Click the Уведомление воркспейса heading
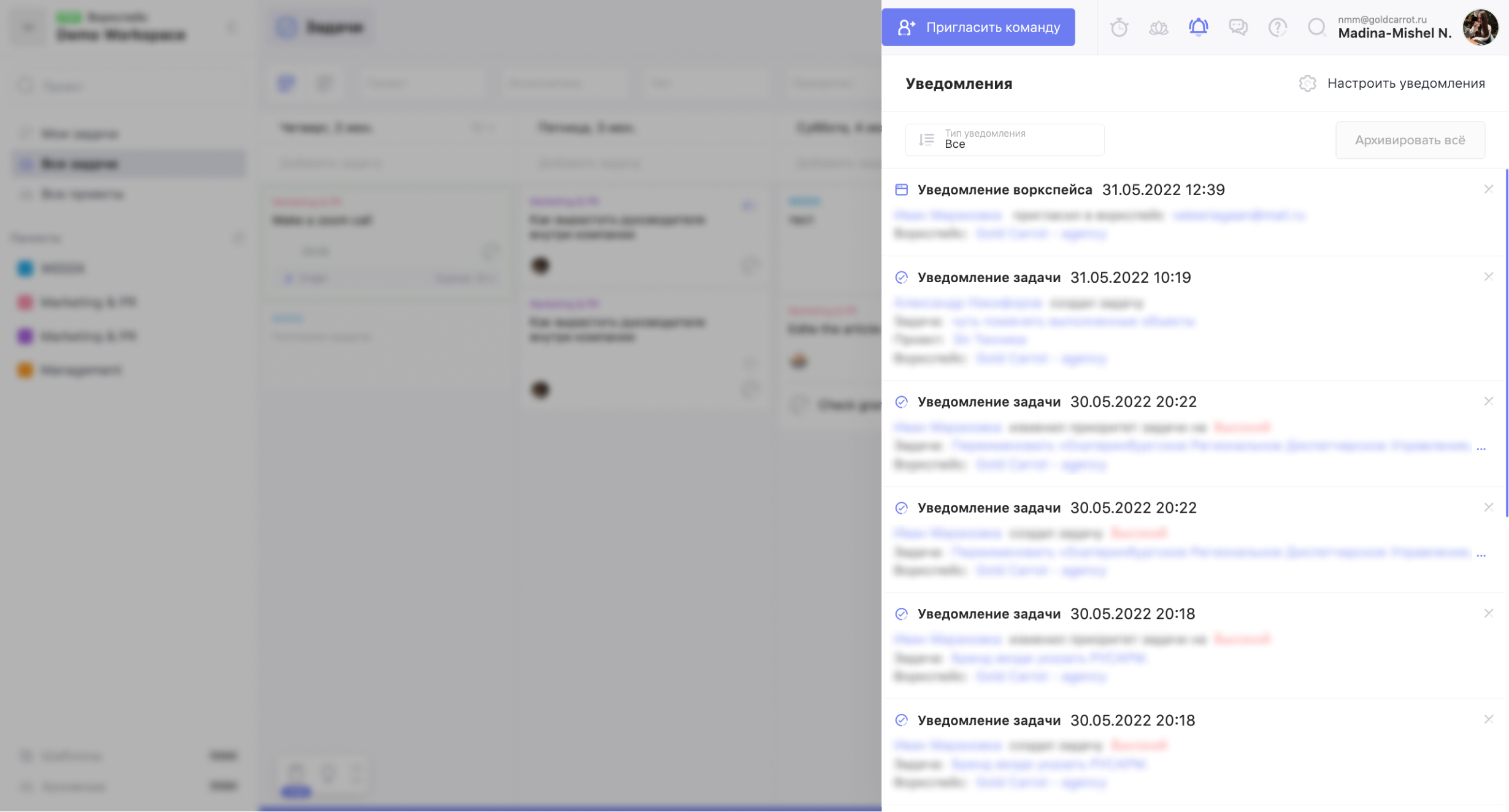 click(x=1005, y=190)
